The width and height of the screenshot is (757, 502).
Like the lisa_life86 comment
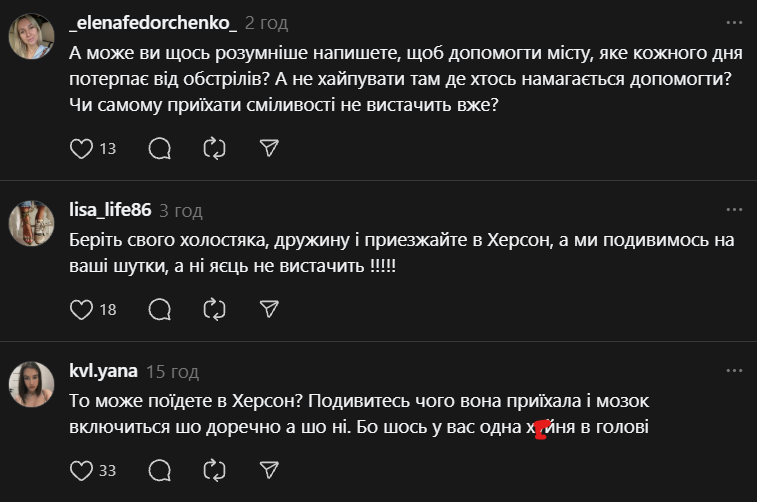coord(81,309)
